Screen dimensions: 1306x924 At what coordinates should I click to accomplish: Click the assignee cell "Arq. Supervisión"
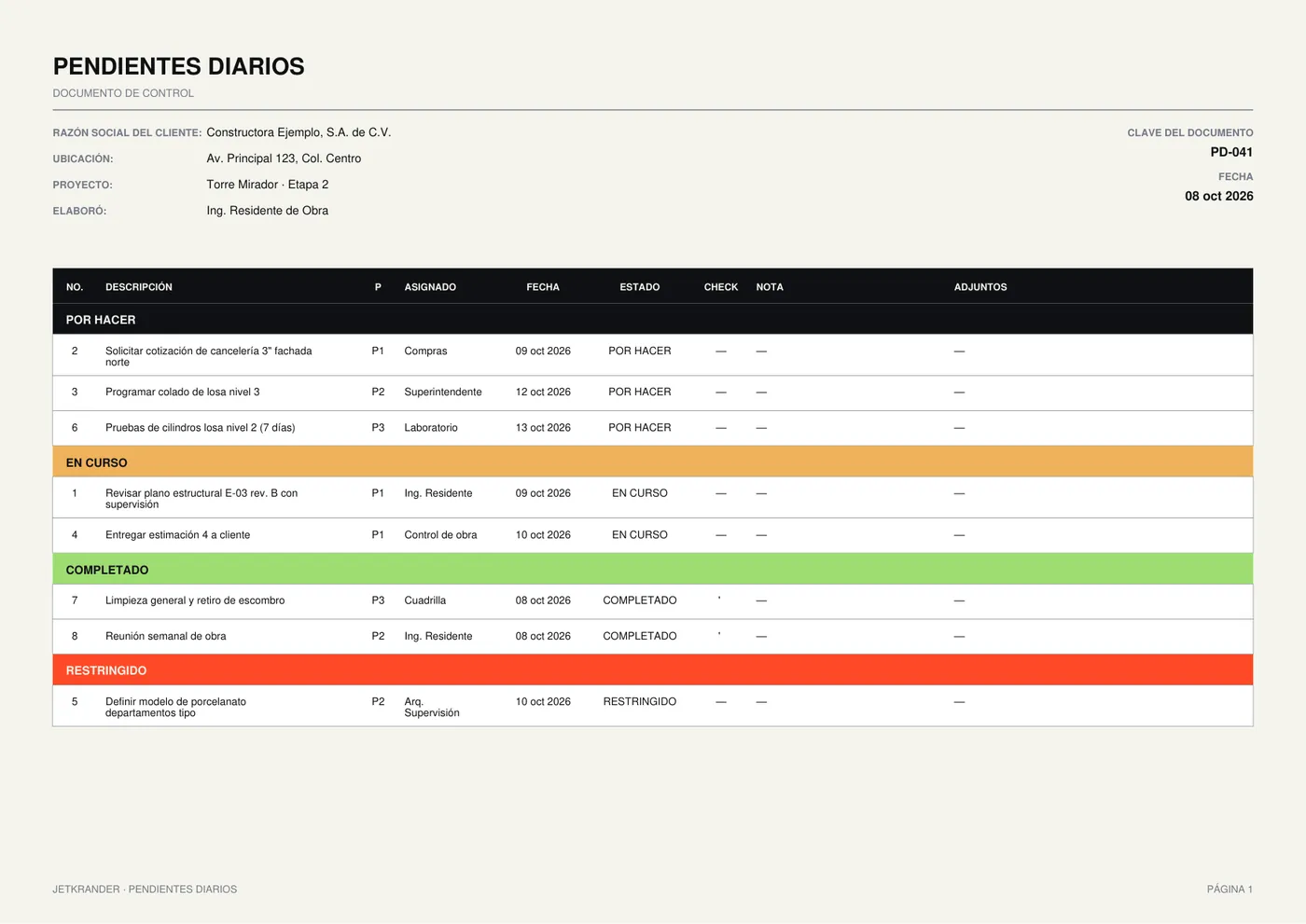click(432, 707)
